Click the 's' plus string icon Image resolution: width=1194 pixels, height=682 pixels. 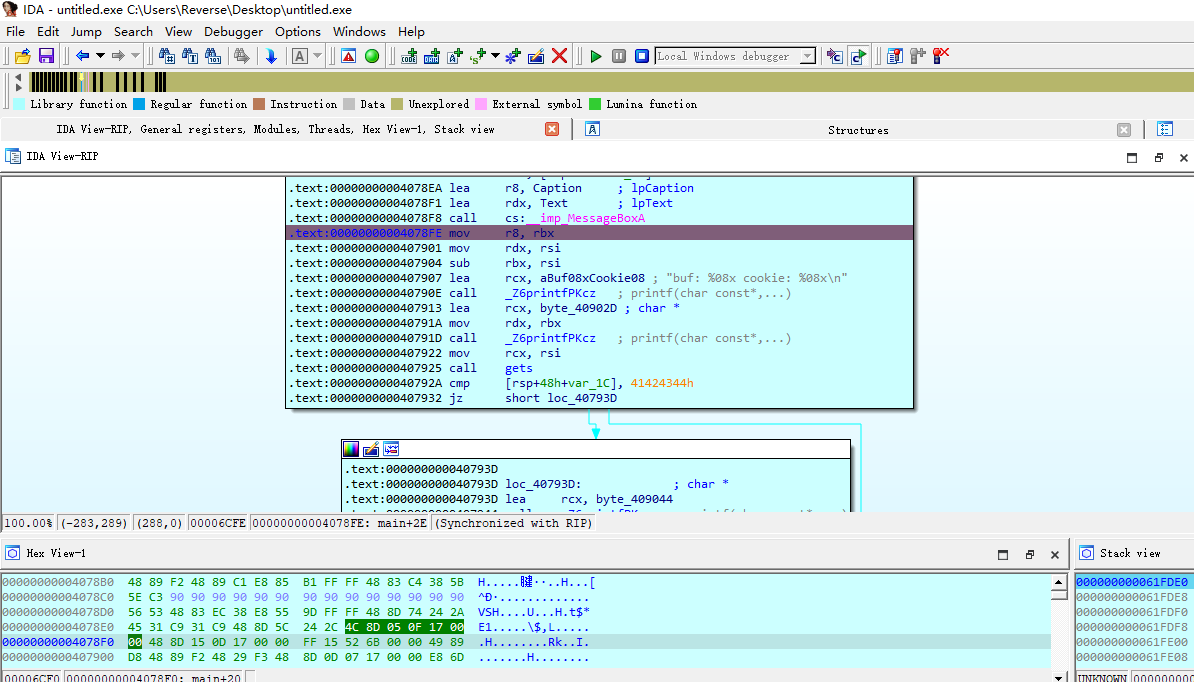(478, 56)
